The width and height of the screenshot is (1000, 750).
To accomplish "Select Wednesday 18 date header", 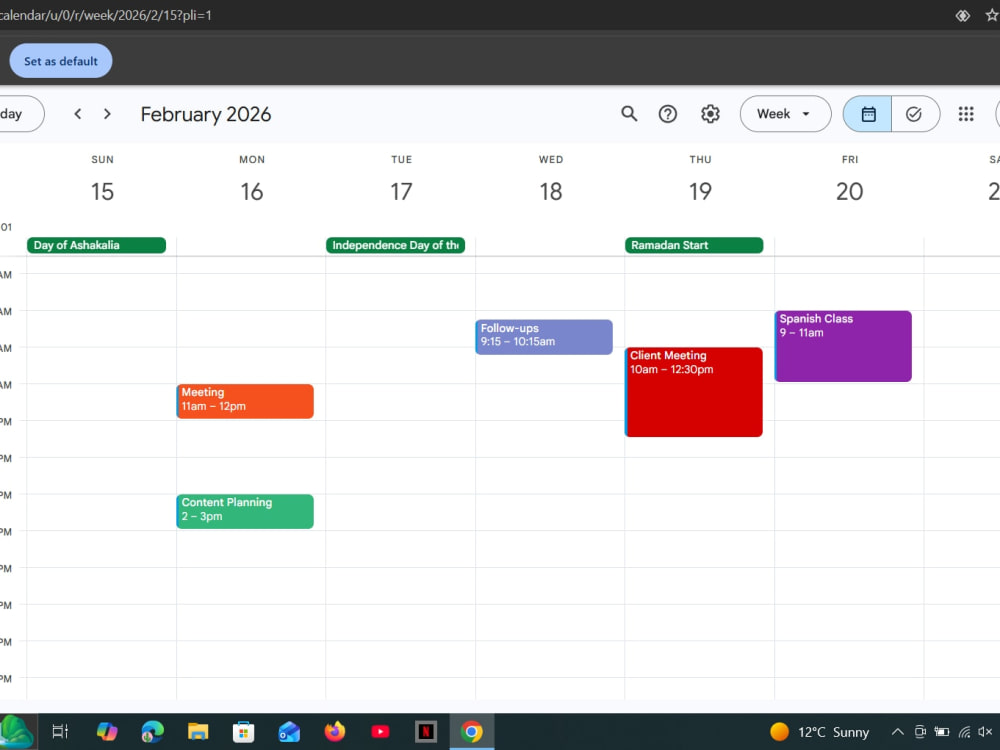I will point(551,191).
